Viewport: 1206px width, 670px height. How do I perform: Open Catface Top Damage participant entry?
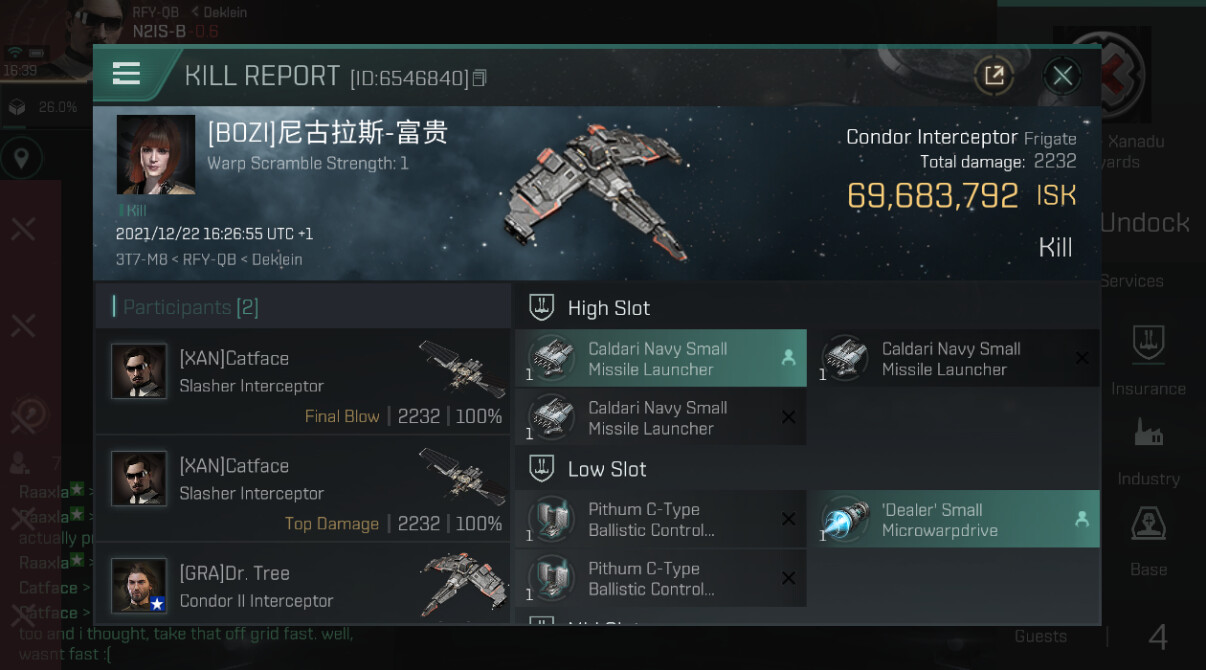click(x=303, y=490)
